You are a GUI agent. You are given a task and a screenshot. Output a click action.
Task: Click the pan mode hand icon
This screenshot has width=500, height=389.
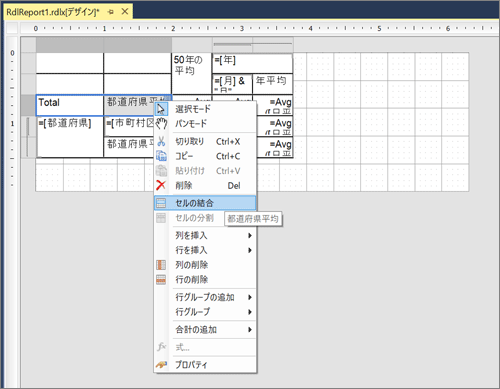[x=161, y=124]
